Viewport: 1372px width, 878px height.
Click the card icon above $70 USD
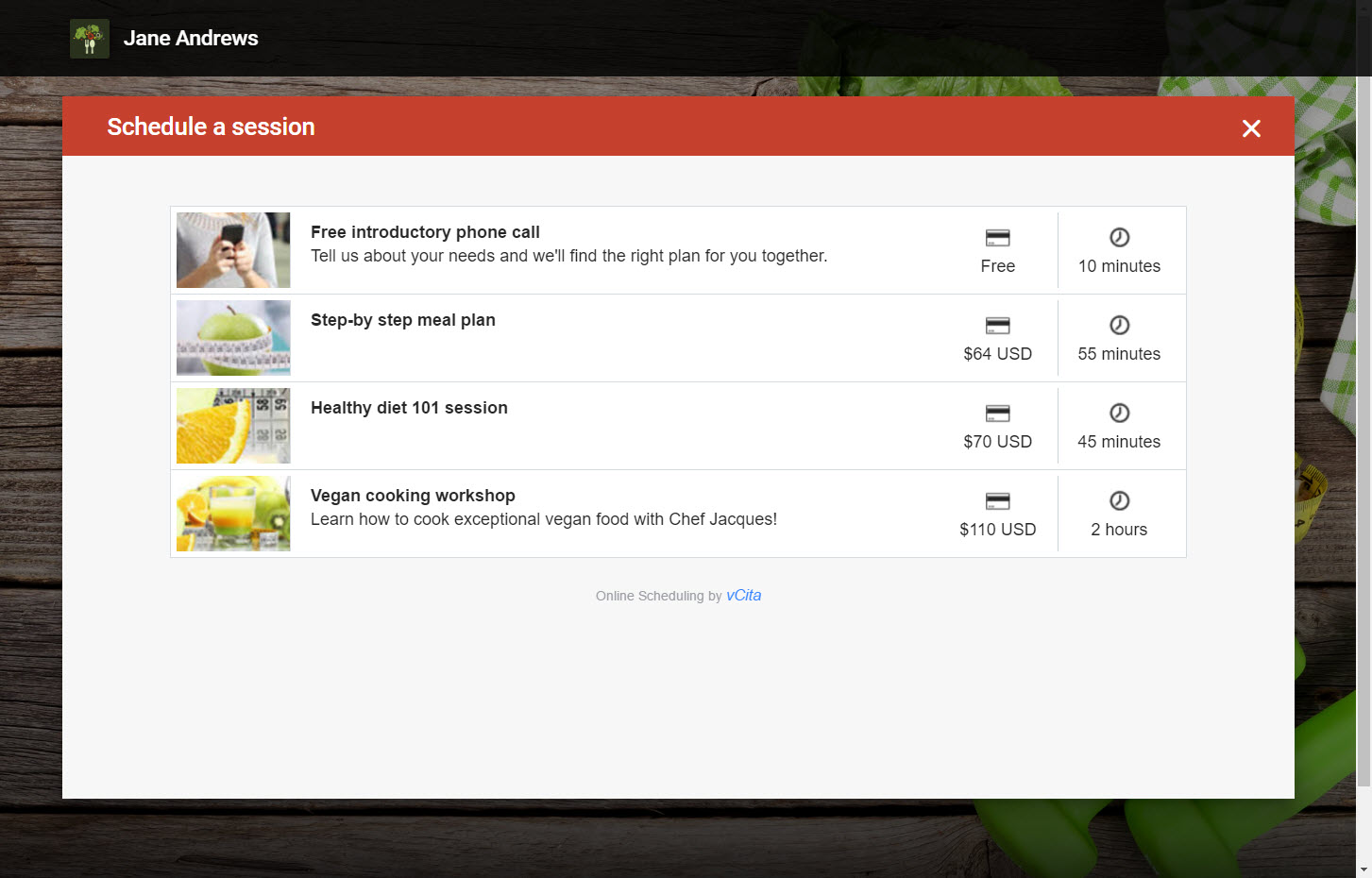(x=997, y=414)
